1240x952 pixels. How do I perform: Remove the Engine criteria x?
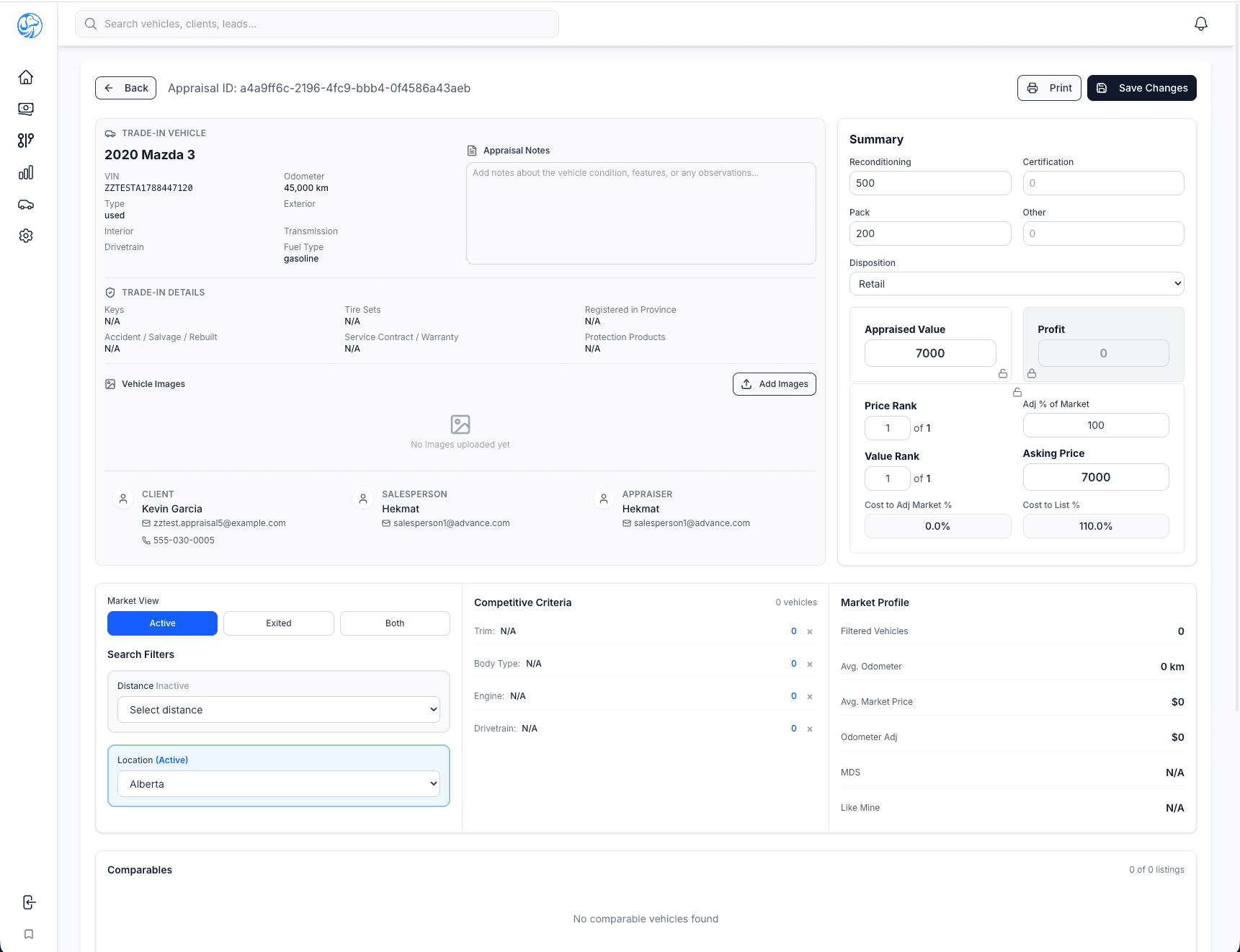click(x=810, y=697)
